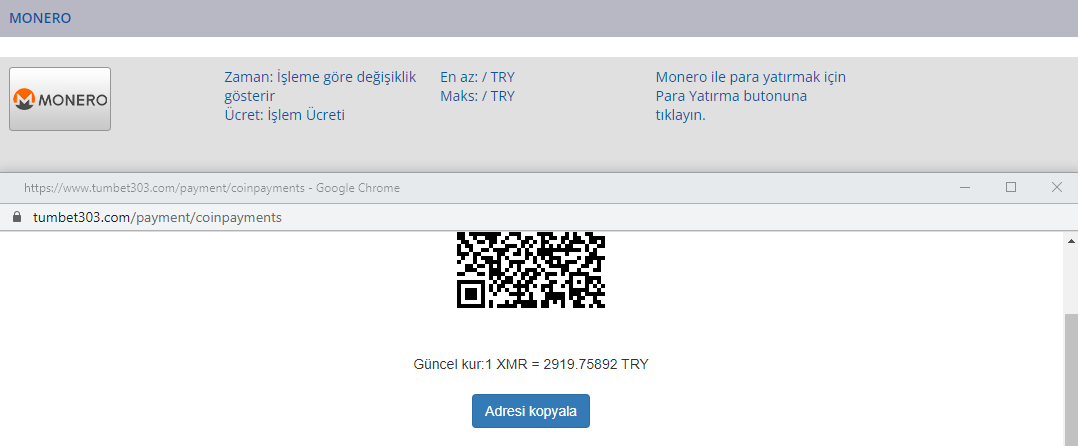Click the 'En az: / TRY' text
The height and width of the screenshot is (446, 1078).
tap(477, 77)
